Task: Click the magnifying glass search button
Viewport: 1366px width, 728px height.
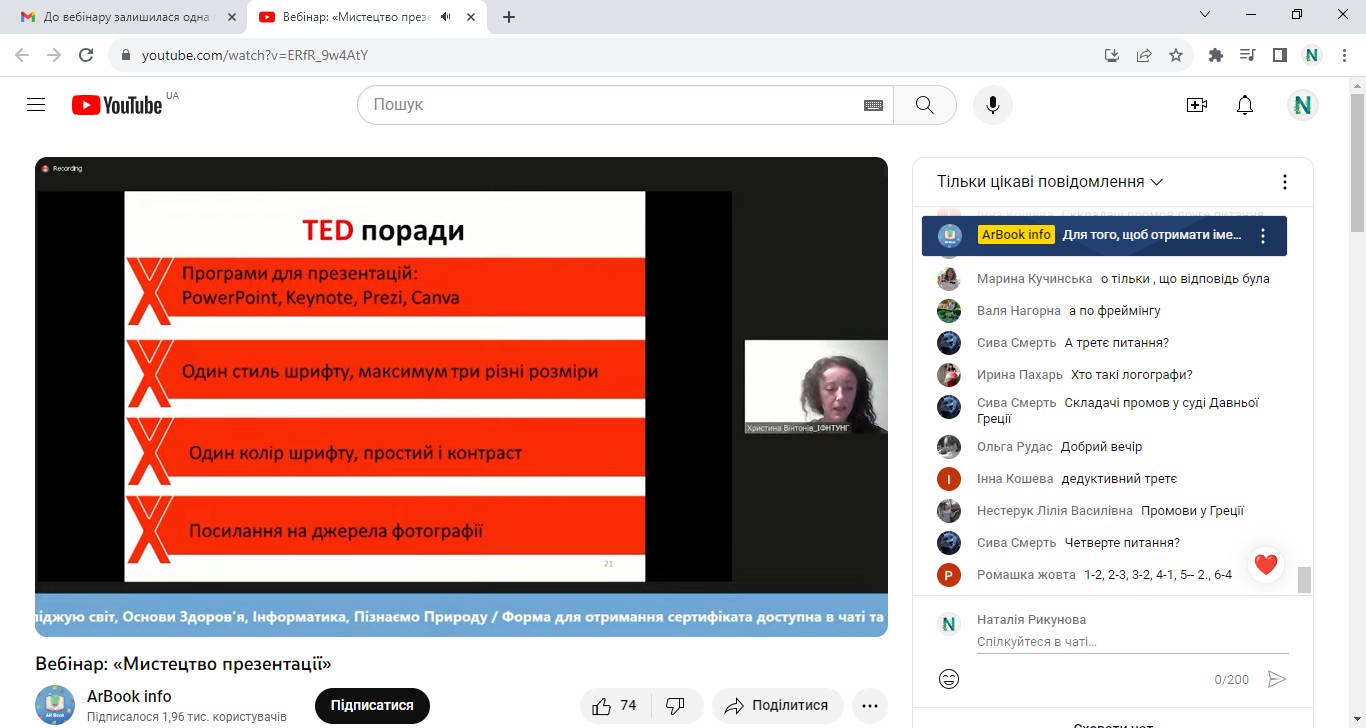Action: coord(924,105)
